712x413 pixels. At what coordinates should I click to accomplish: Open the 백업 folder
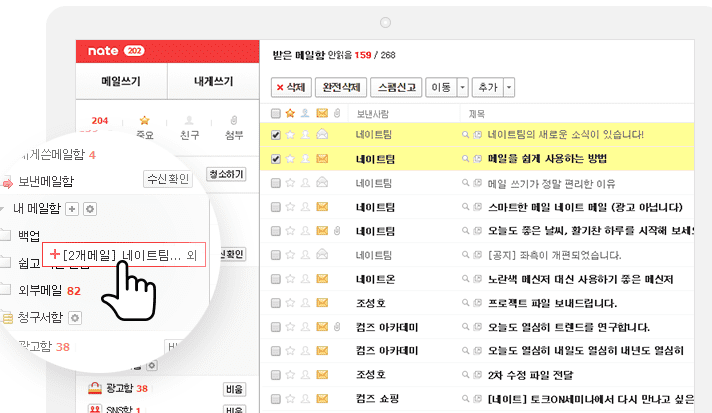click(29, 236)
